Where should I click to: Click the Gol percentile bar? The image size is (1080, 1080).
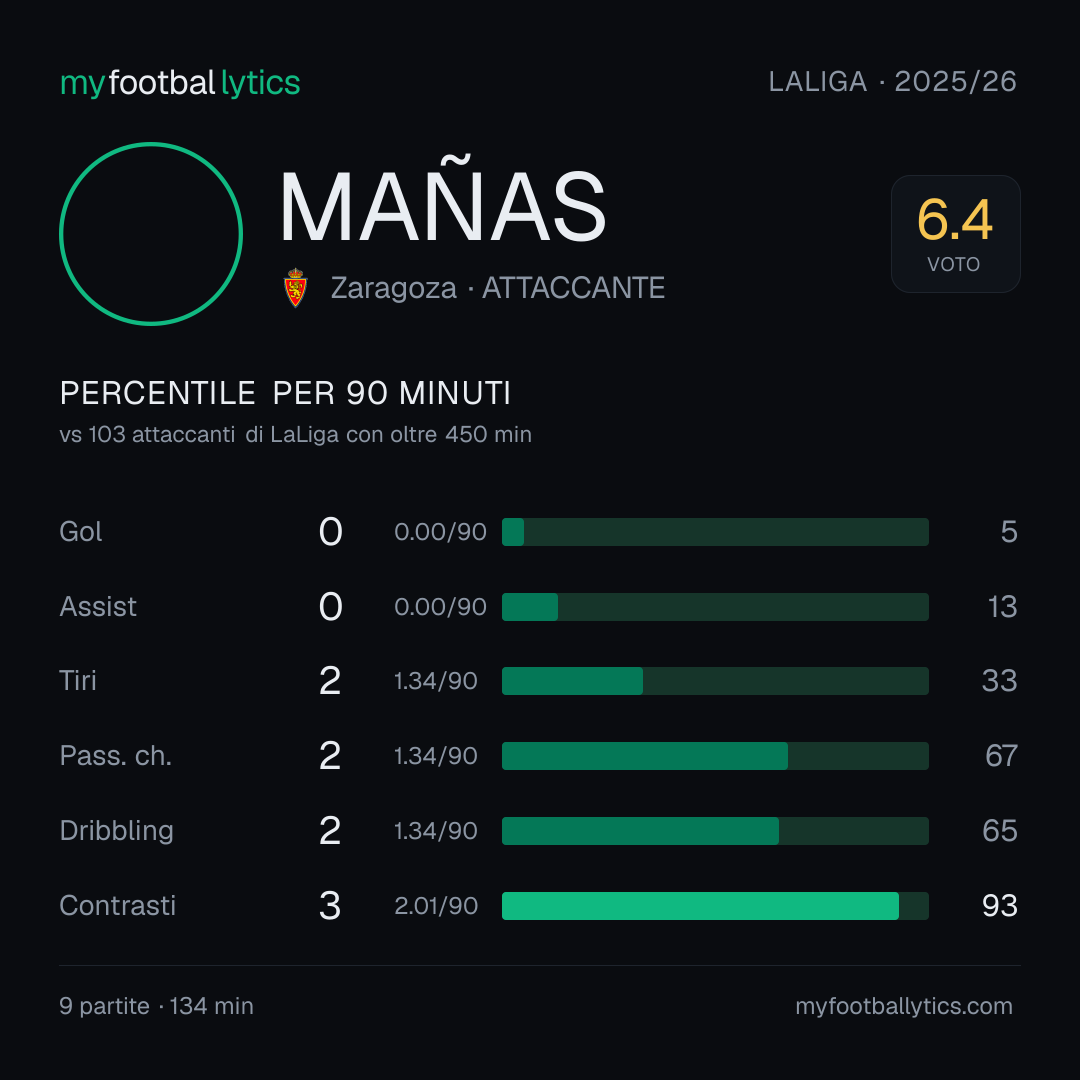[x=715, y=532]
